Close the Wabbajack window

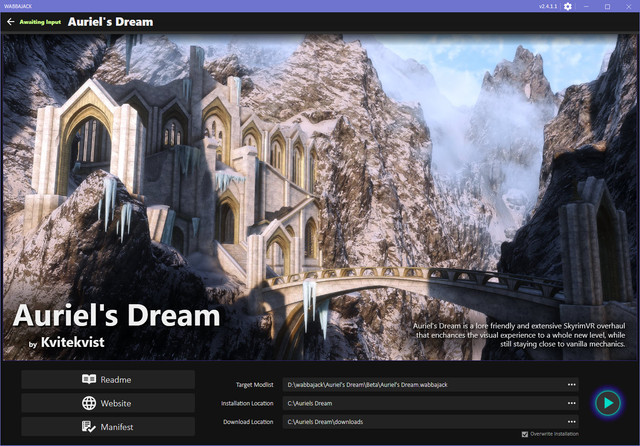(x=629, y=7)
